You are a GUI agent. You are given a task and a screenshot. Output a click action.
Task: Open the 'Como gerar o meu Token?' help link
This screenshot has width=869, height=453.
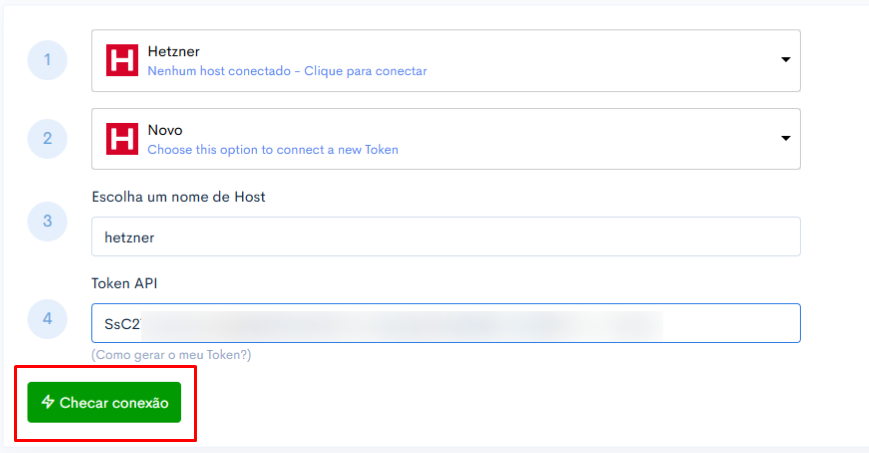click(x=171, y=355)
